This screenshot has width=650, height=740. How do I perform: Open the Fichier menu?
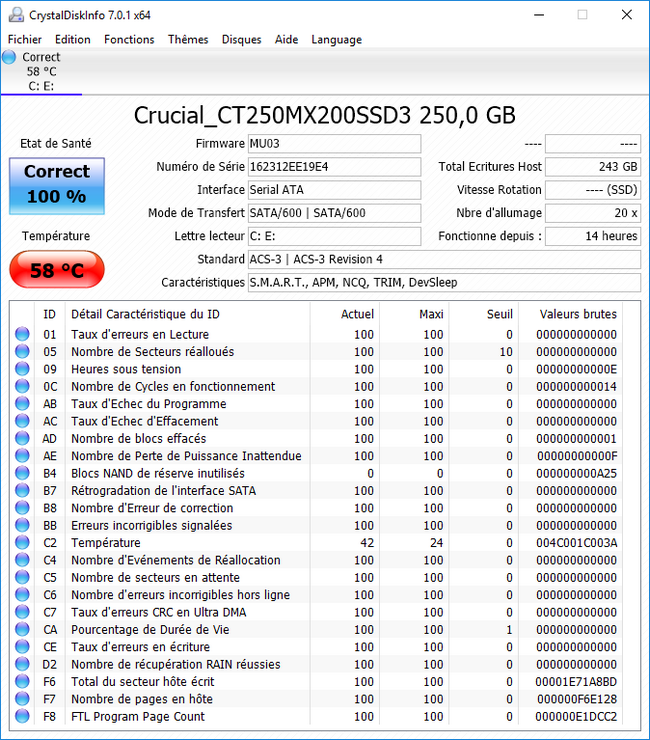coord(25,40)
